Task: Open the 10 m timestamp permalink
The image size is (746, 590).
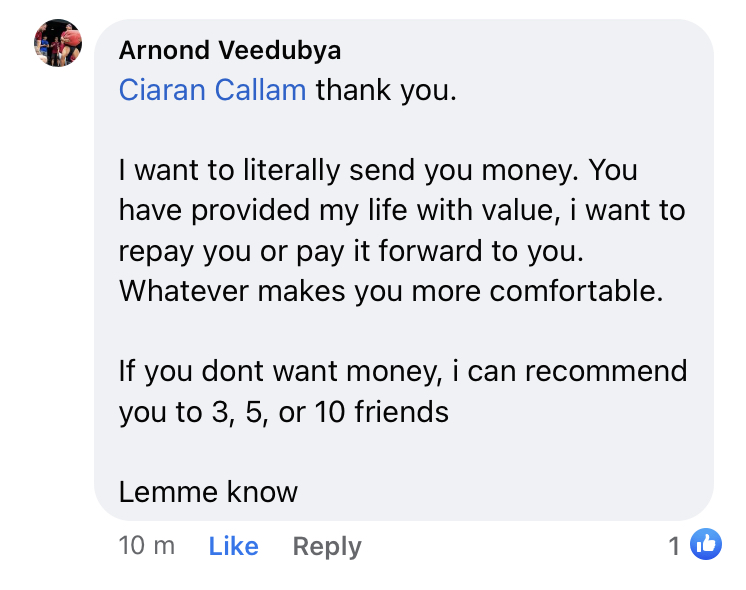Action: pos(147,545)
